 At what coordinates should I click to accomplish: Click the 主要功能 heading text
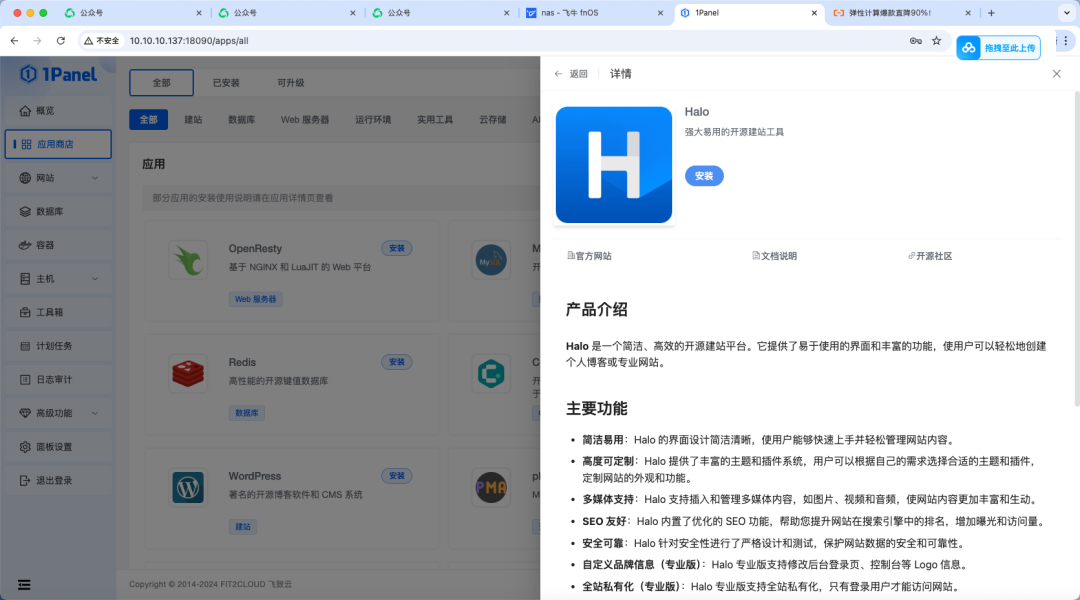click(x=596, y=408)
